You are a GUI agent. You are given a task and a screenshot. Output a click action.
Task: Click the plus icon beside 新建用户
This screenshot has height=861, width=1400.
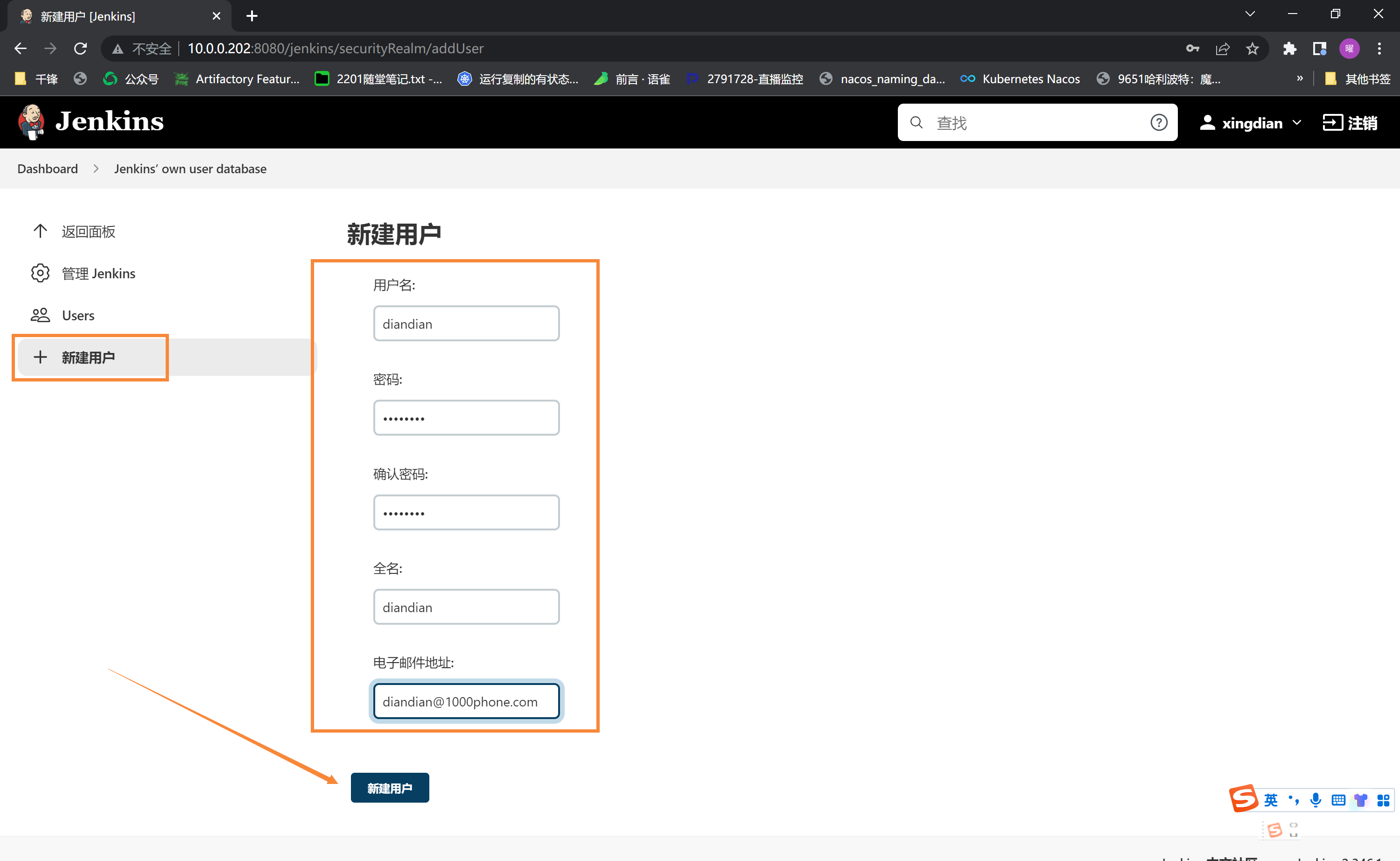[x=40, y=357]
